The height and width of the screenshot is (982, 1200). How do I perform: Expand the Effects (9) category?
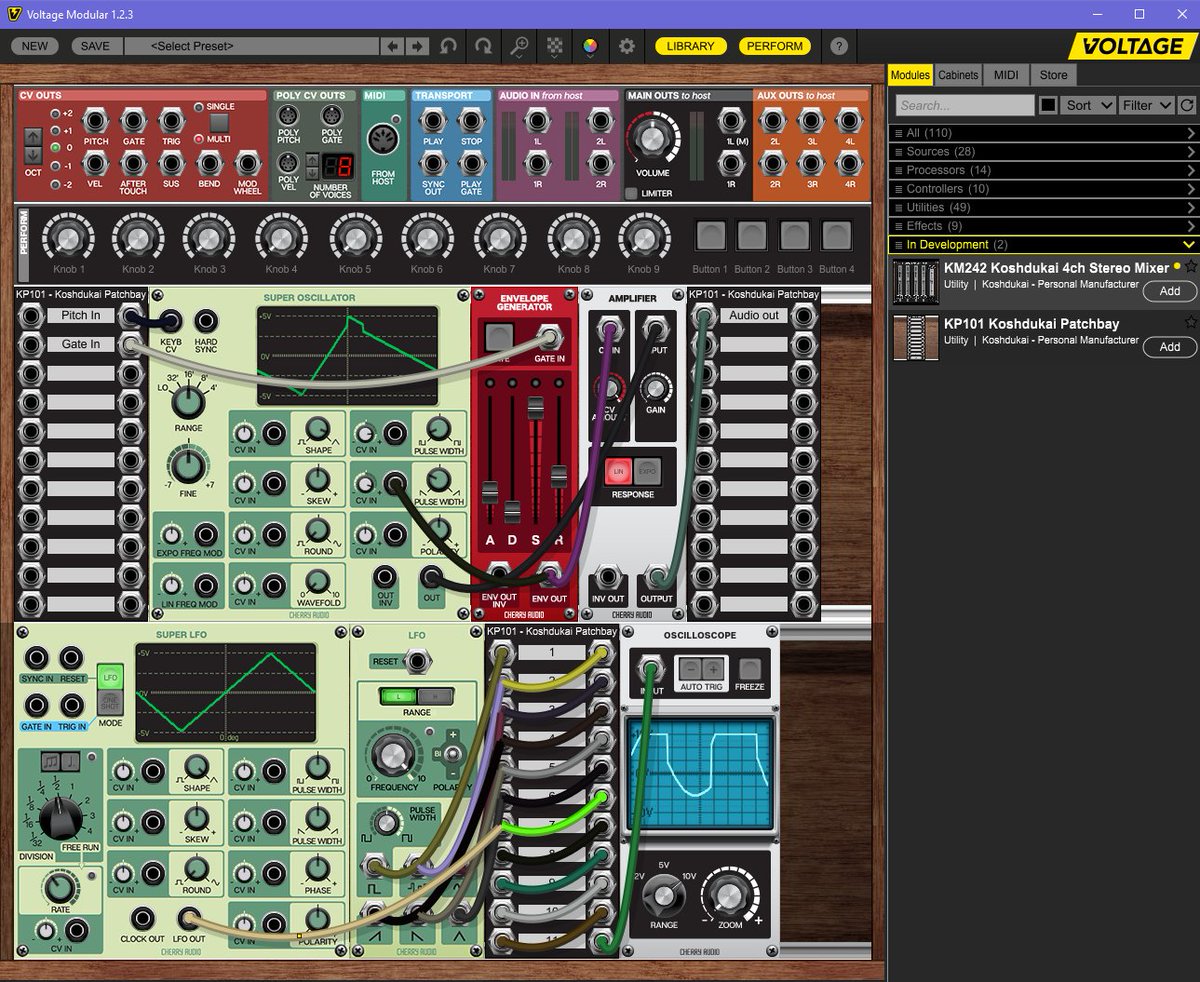click(x=1043, y=226)
